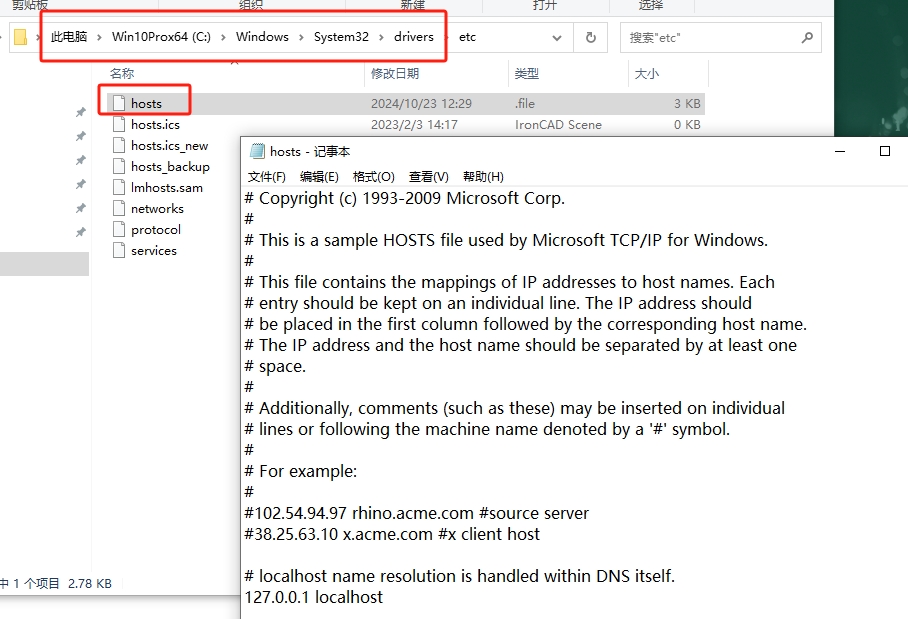The width and height of the screenshot is (908, 619).
Task: Click the lmhosts.sam file icon
Action: [x=119, y=188]
